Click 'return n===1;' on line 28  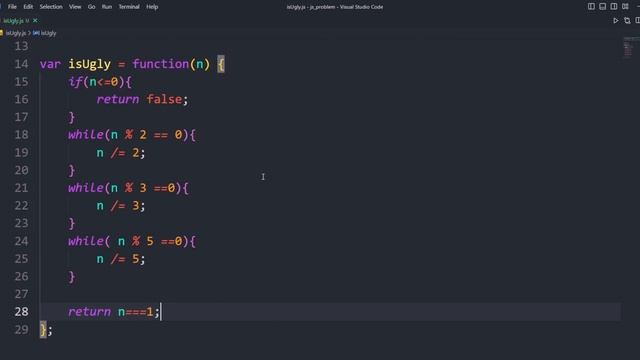[114, 312]
